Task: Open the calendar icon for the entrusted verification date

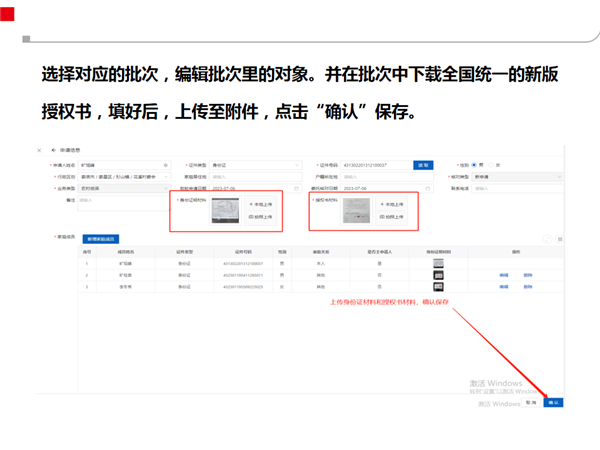Action: 428,189
